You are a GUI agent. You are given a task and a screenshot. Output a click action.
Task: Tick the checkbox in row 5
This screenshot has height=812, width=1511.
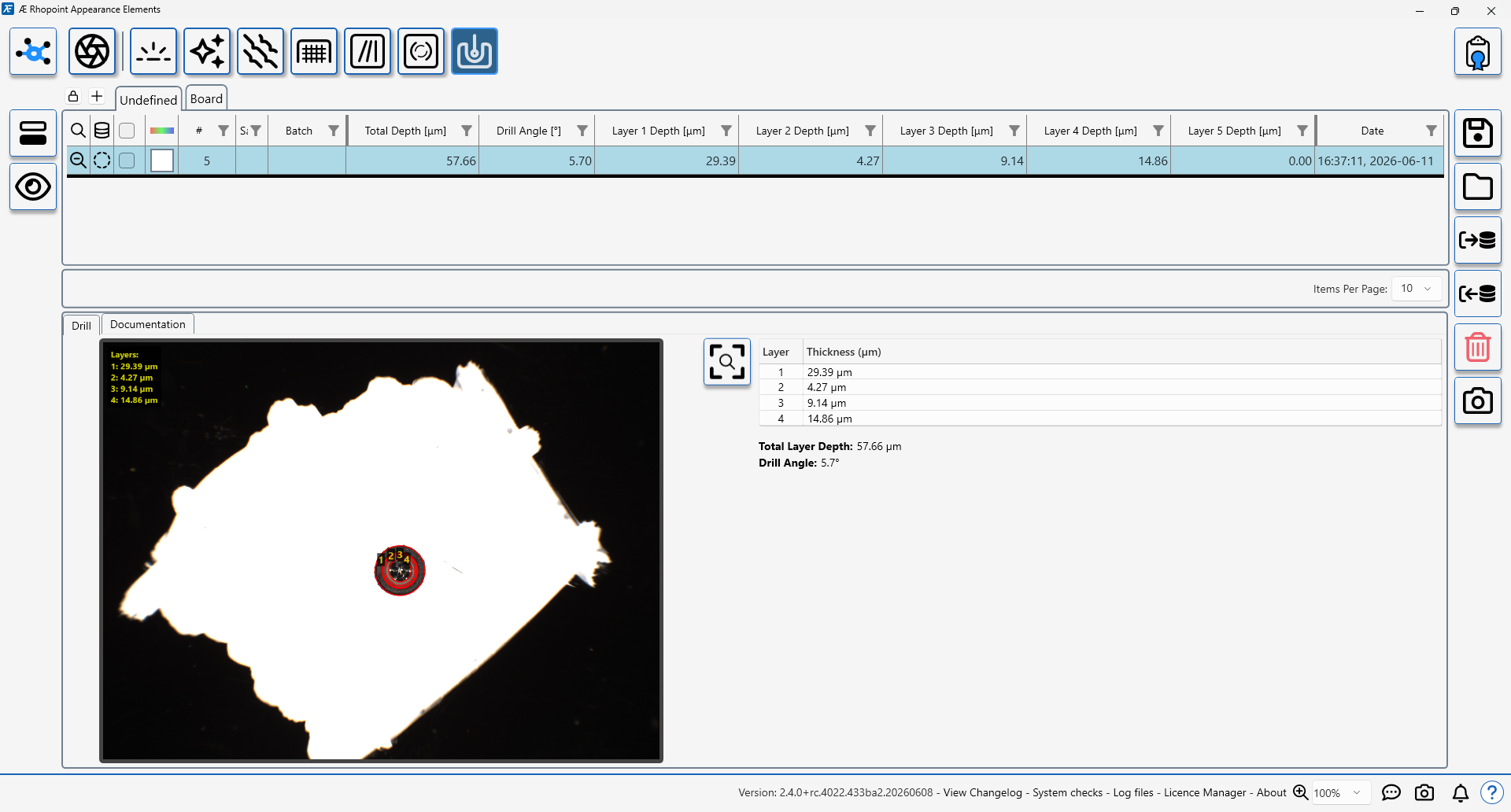[x=127, y=161]
